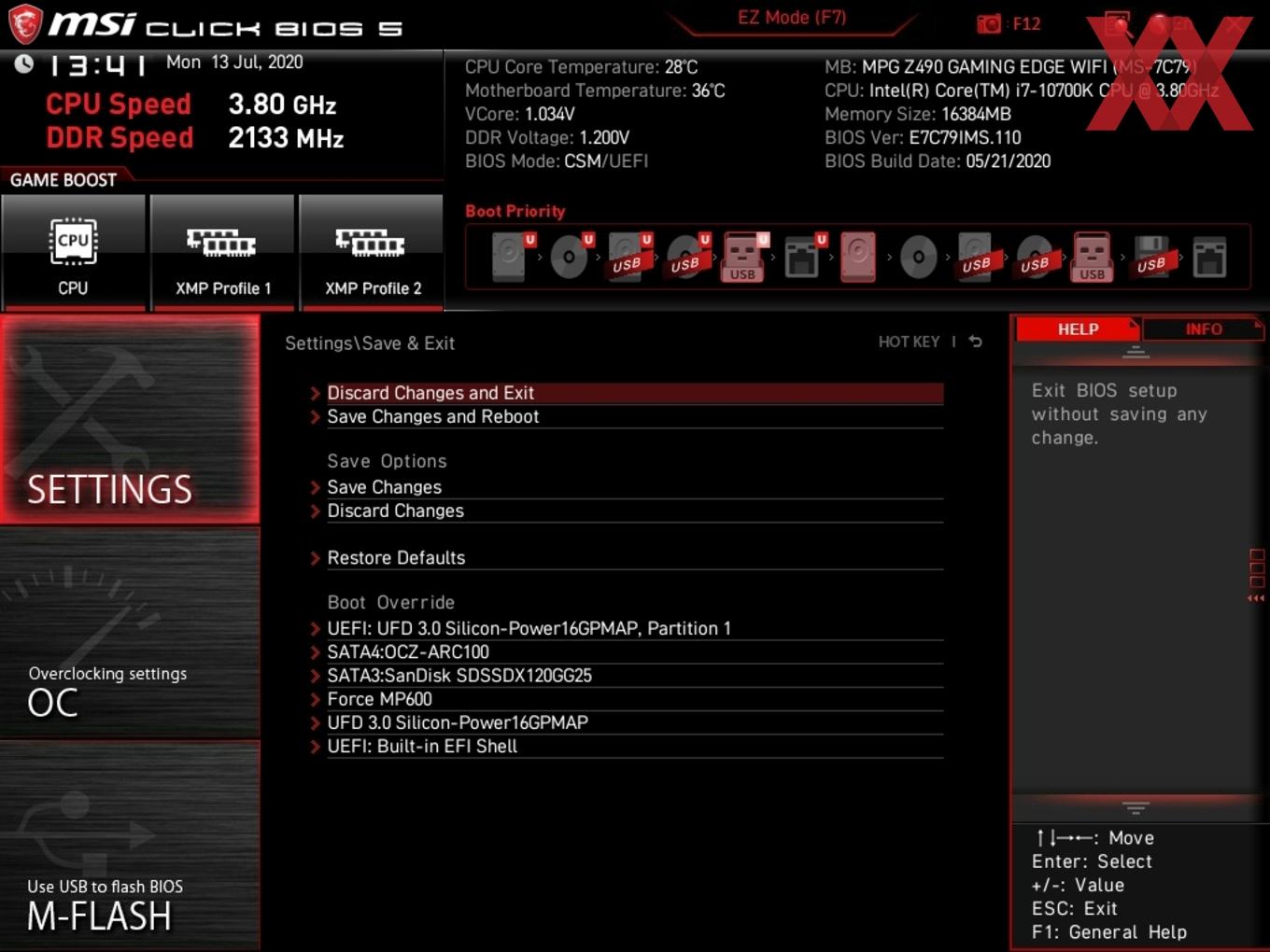Click the BIOS Build Date: 05/21/2020 text
The height and width of the screenshot is (952, 1270).
[938, 161]
